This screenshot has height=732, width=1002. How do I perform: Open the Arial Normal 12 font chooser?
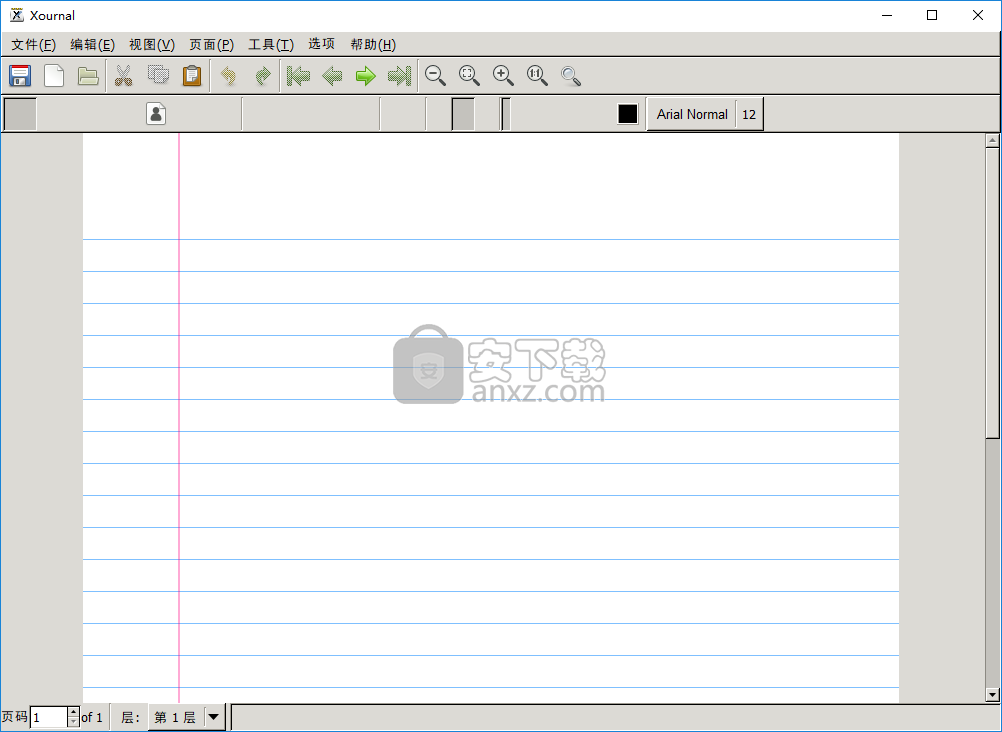(705, 114)
